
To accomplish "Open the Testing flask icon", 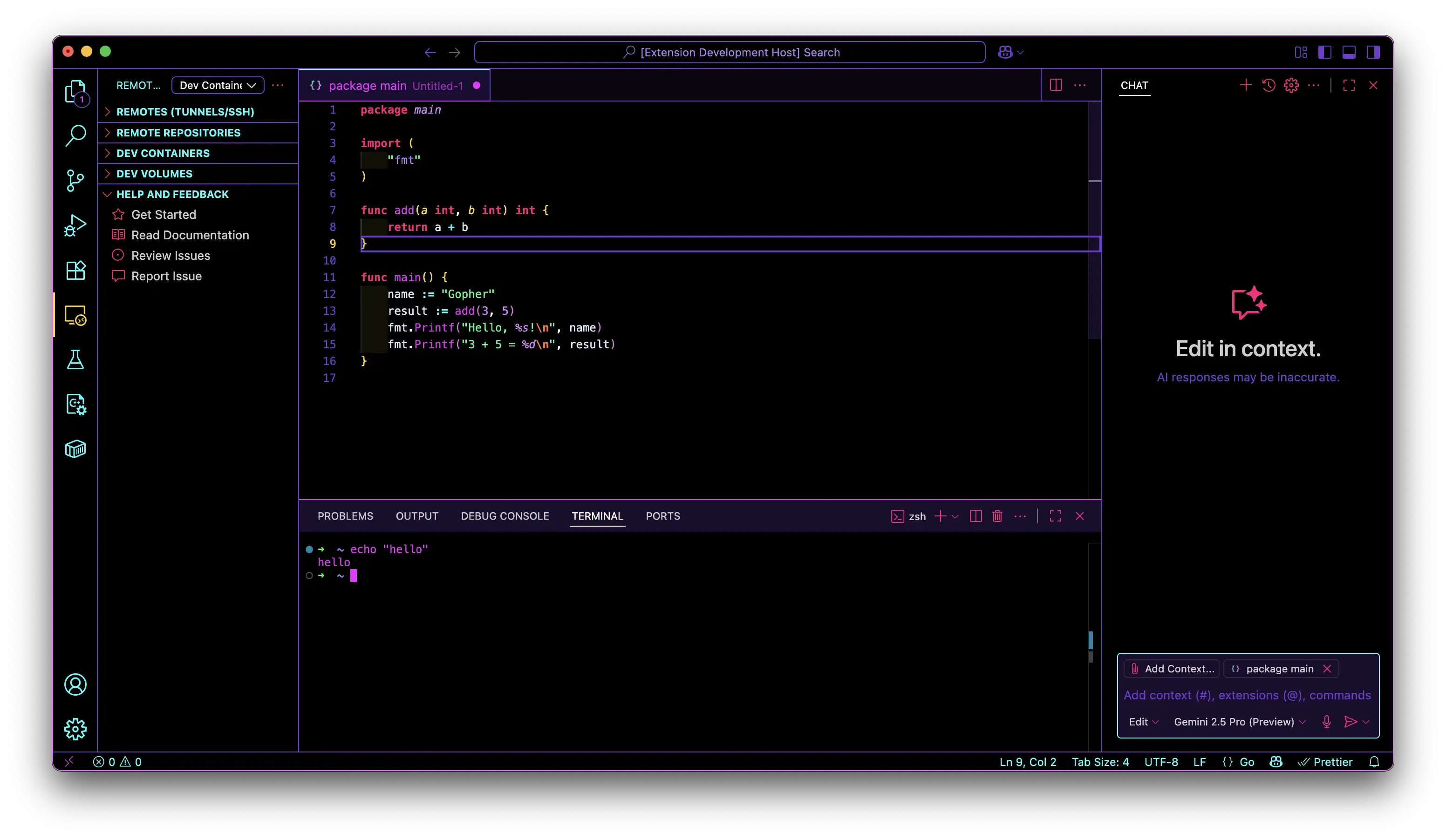I will coord(75,359).
